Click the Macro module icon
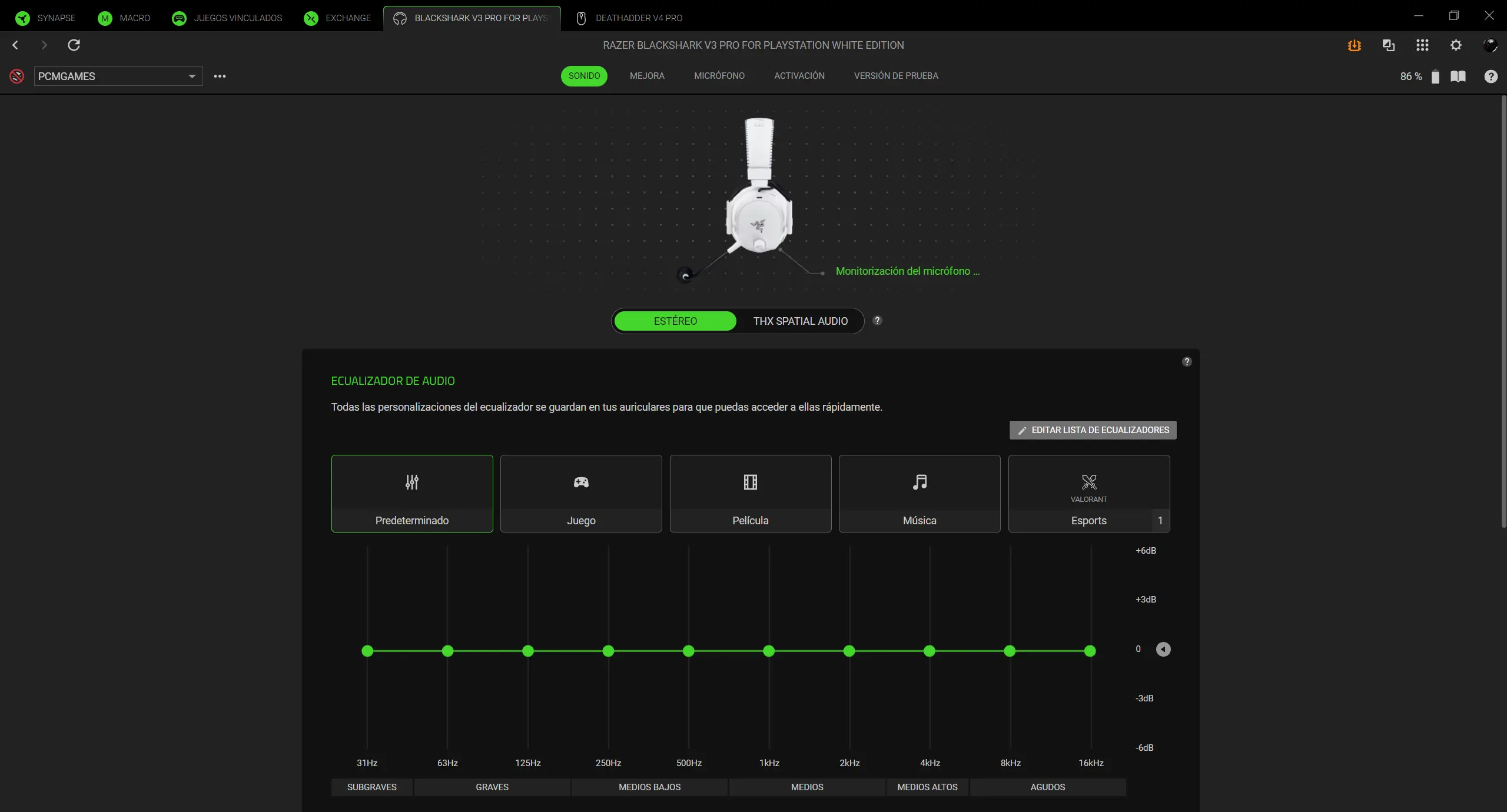Viewport: 1507px width, 812px height. (105, 18)
